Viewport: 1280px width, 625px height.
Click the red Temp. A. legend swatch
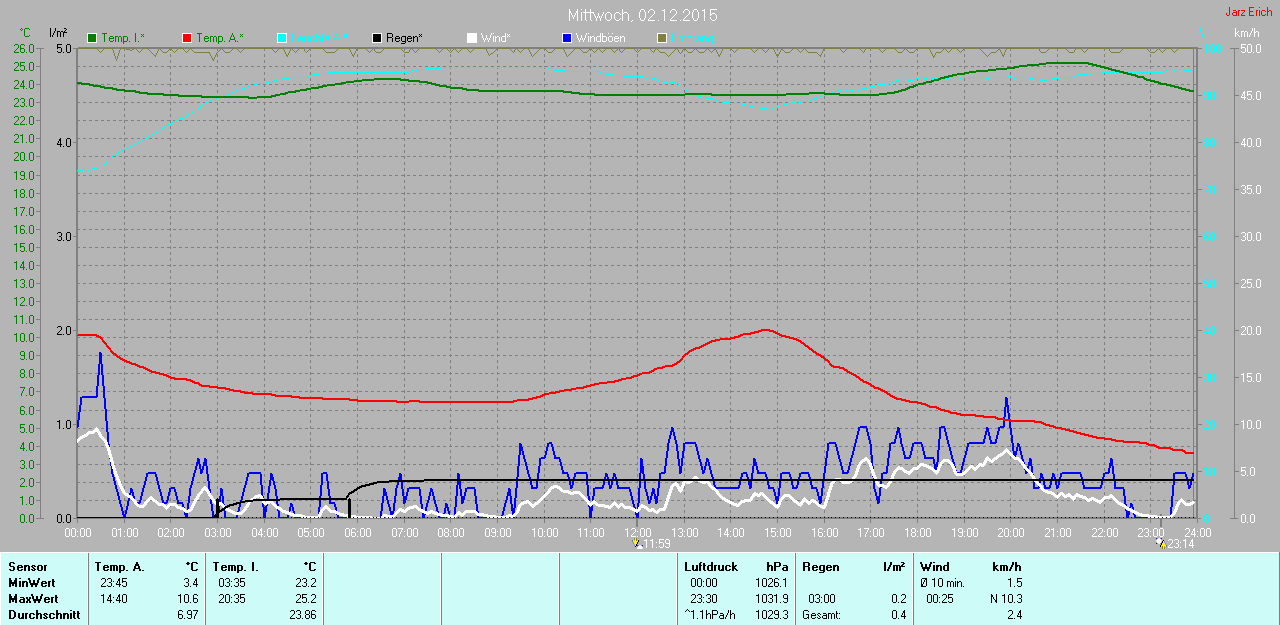(187, 38)
